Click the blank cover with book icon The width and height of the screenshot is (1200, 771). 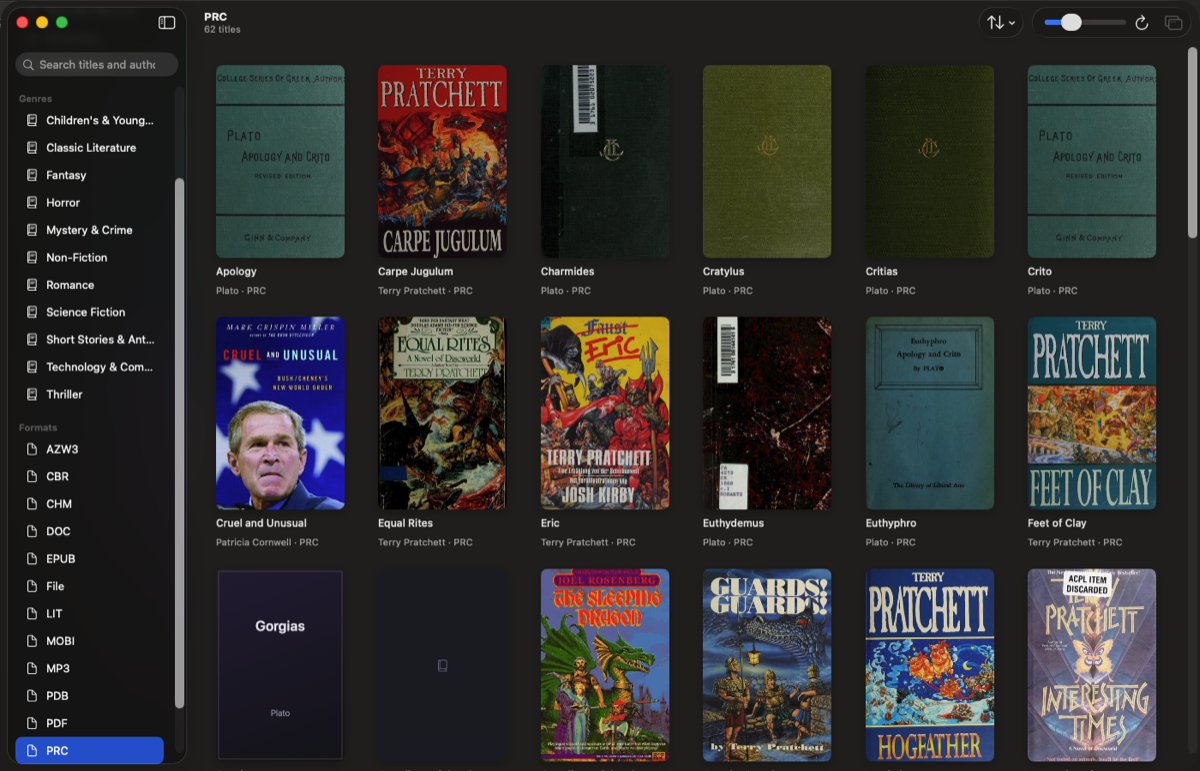442,665
